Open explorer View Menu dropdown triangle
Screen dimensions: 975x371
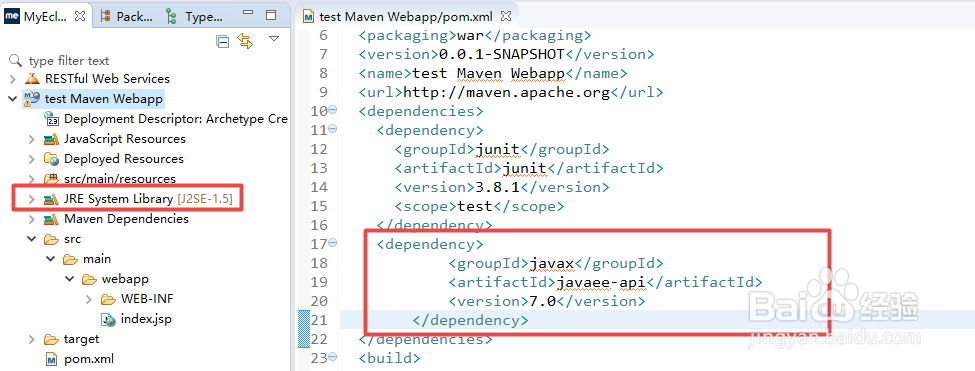pyautogui.click(x=274, y=39)
